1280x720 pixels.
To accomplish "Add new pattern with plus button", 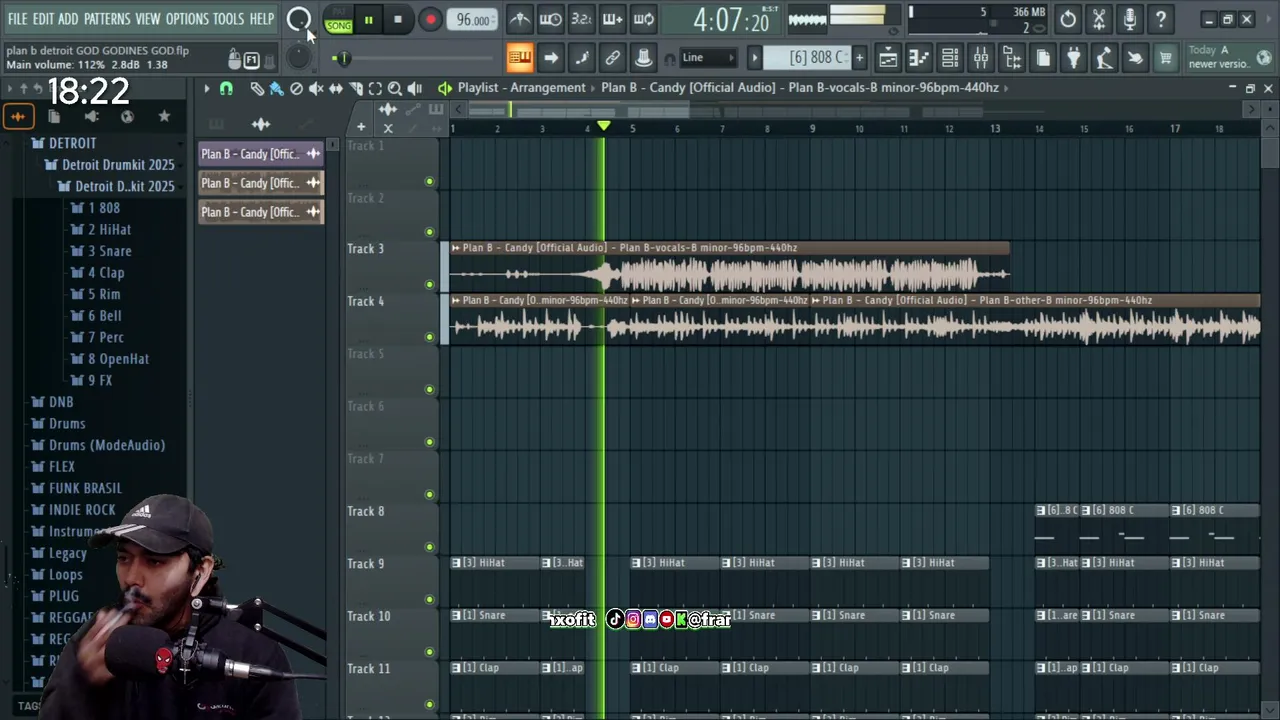I will [859, 58].
